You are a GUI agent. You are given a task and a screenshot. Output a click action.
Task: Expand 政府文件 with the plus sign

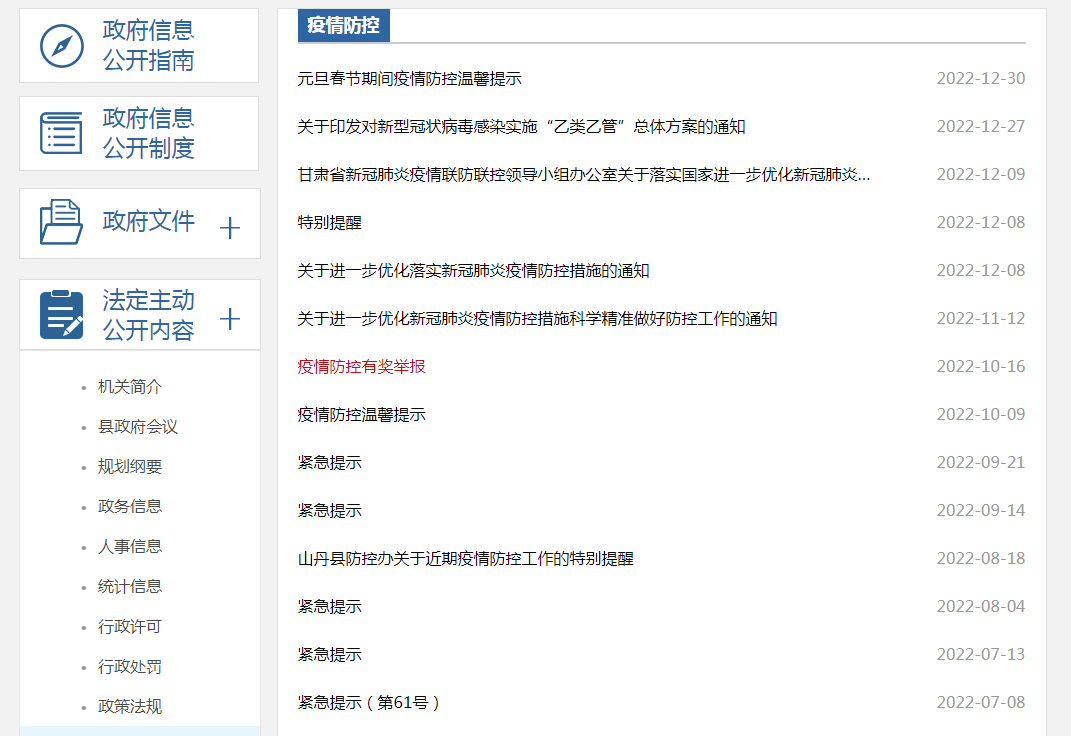(230, 227)
